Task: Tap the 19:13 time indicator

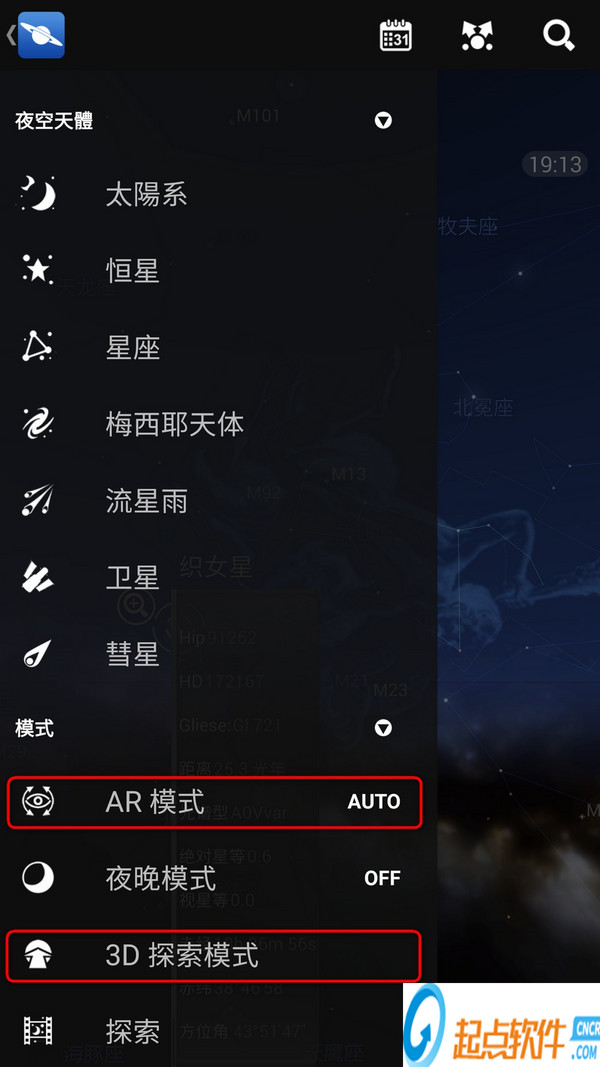Action: pos(555,164)
